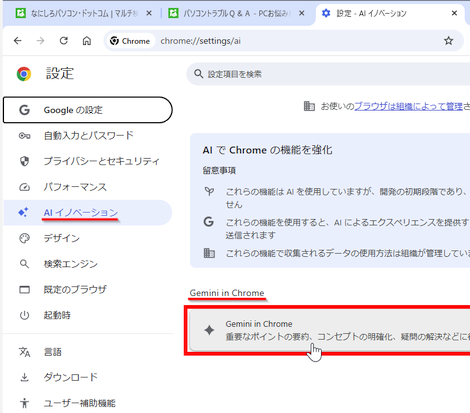Image resolution: width=470 pixels, height=413 pixels.
Task: Click the Gemini sparkle icon in the row
Action: [209, 330]
